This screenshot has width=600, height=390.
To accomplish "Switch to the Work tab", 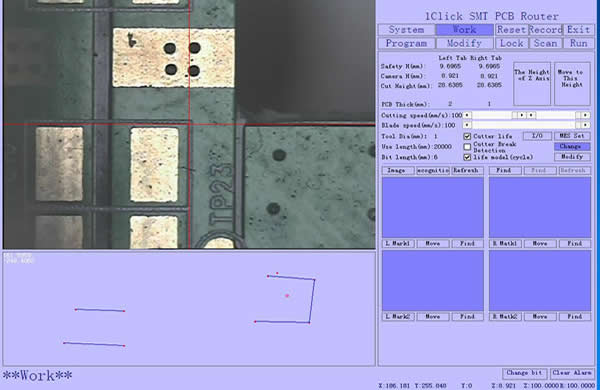I will (465, 30).
